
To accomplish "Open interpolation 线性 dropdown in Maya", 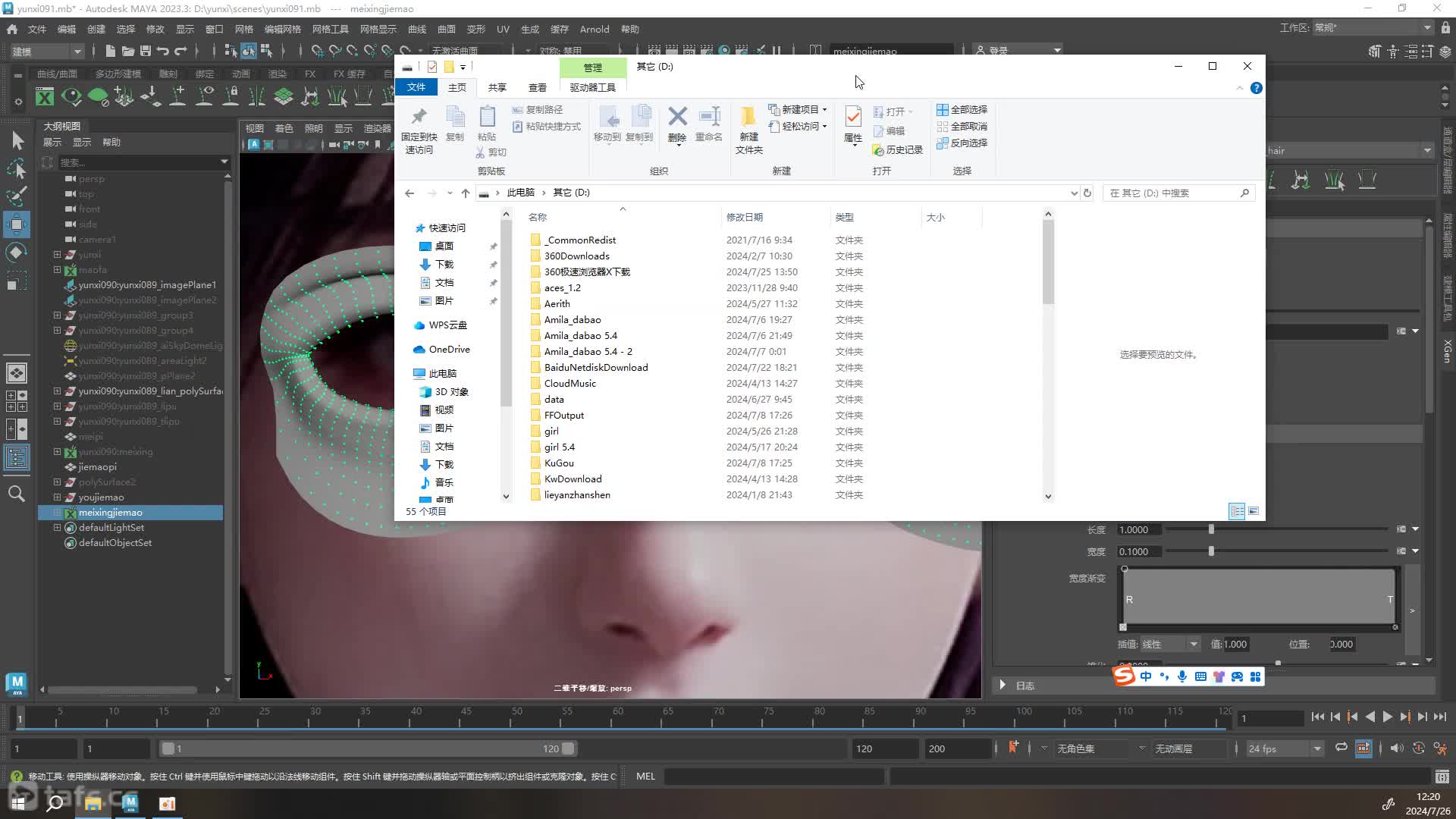I will pos(1170,644).
